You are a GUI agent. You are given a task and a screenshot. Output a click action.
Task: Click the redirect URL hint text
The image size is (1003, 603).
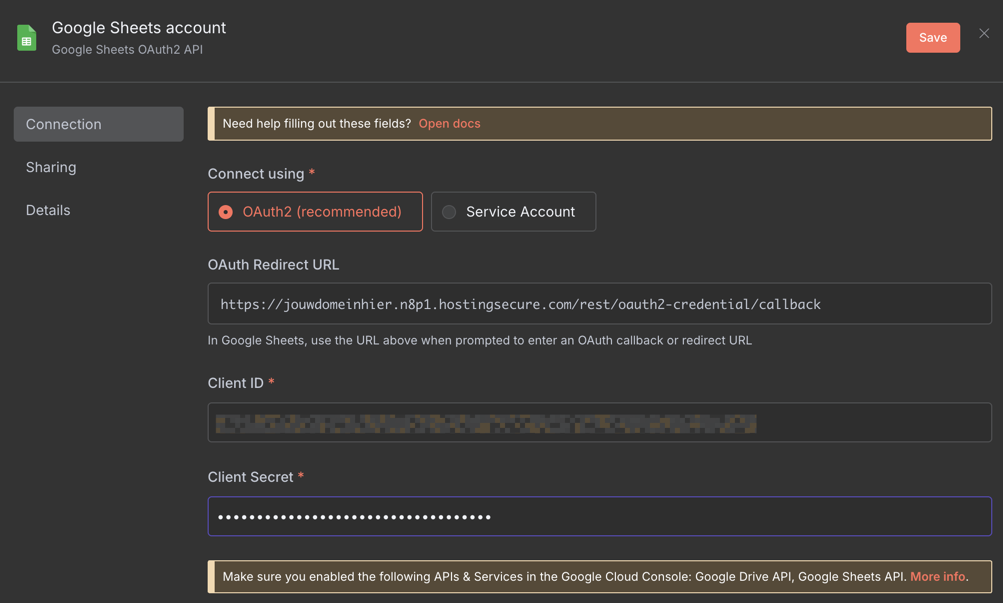click(x=480, y=340)
